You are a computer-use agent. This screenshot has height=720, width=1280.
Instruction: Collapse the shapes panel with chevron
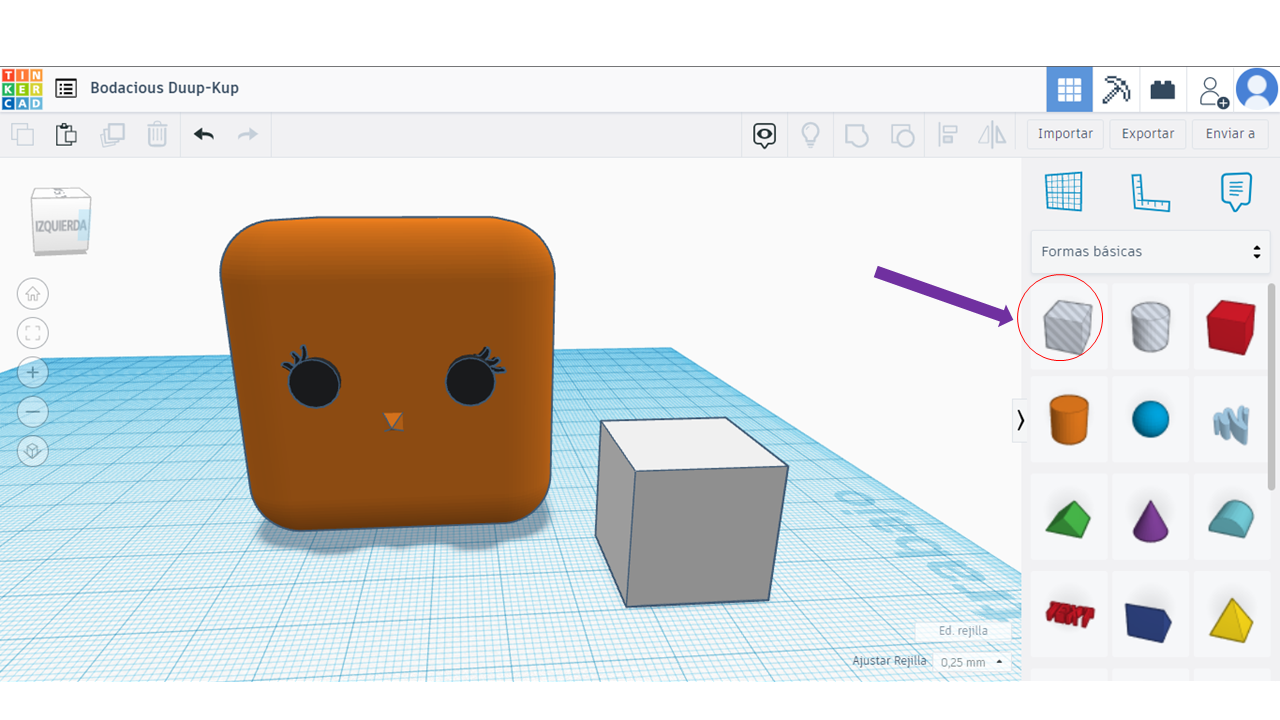coord(1020,420)
